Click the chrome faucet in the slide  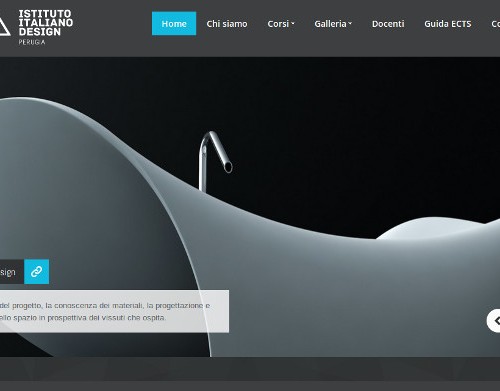click(215, 160)
